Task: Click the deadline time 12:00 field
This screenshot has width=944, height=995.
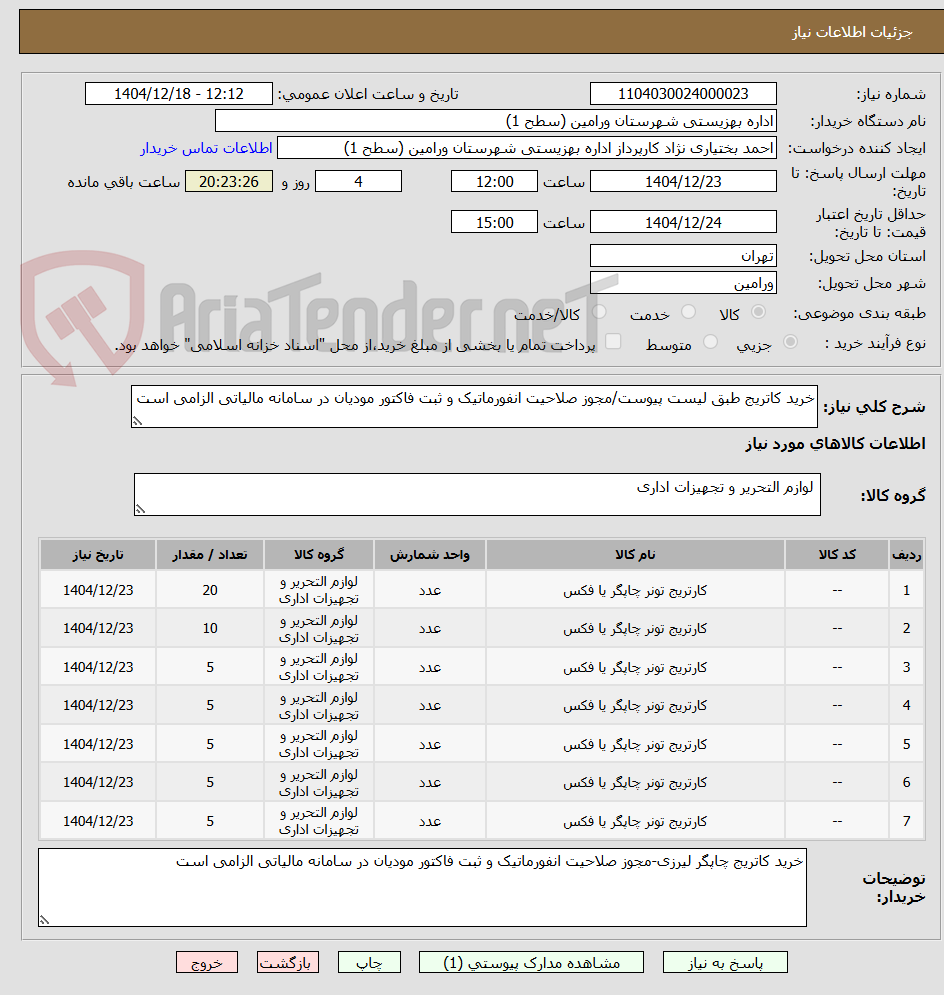Action: point(494,181)
